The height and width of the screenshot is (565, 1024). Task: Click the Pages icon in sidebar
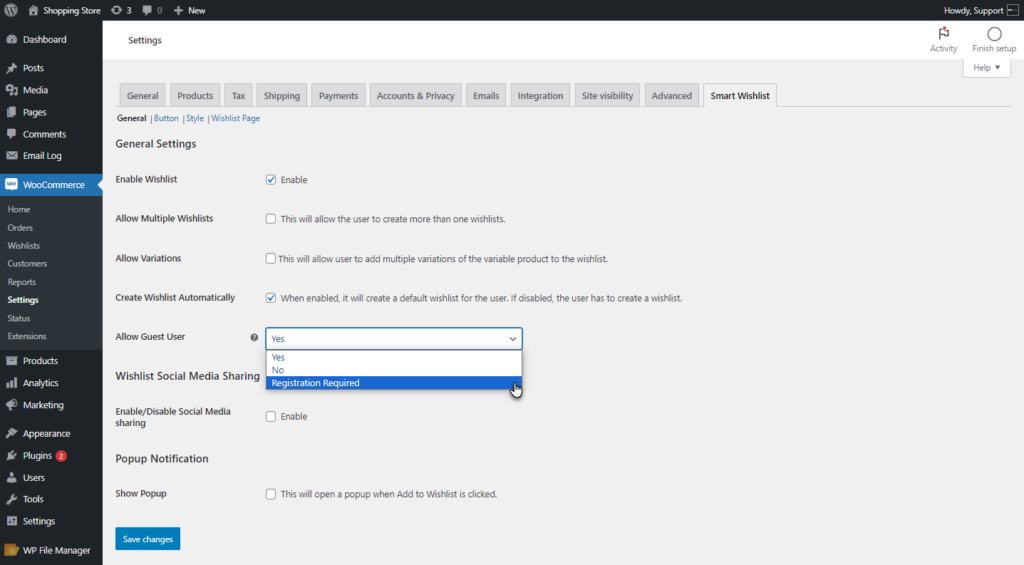click(12, 112)
